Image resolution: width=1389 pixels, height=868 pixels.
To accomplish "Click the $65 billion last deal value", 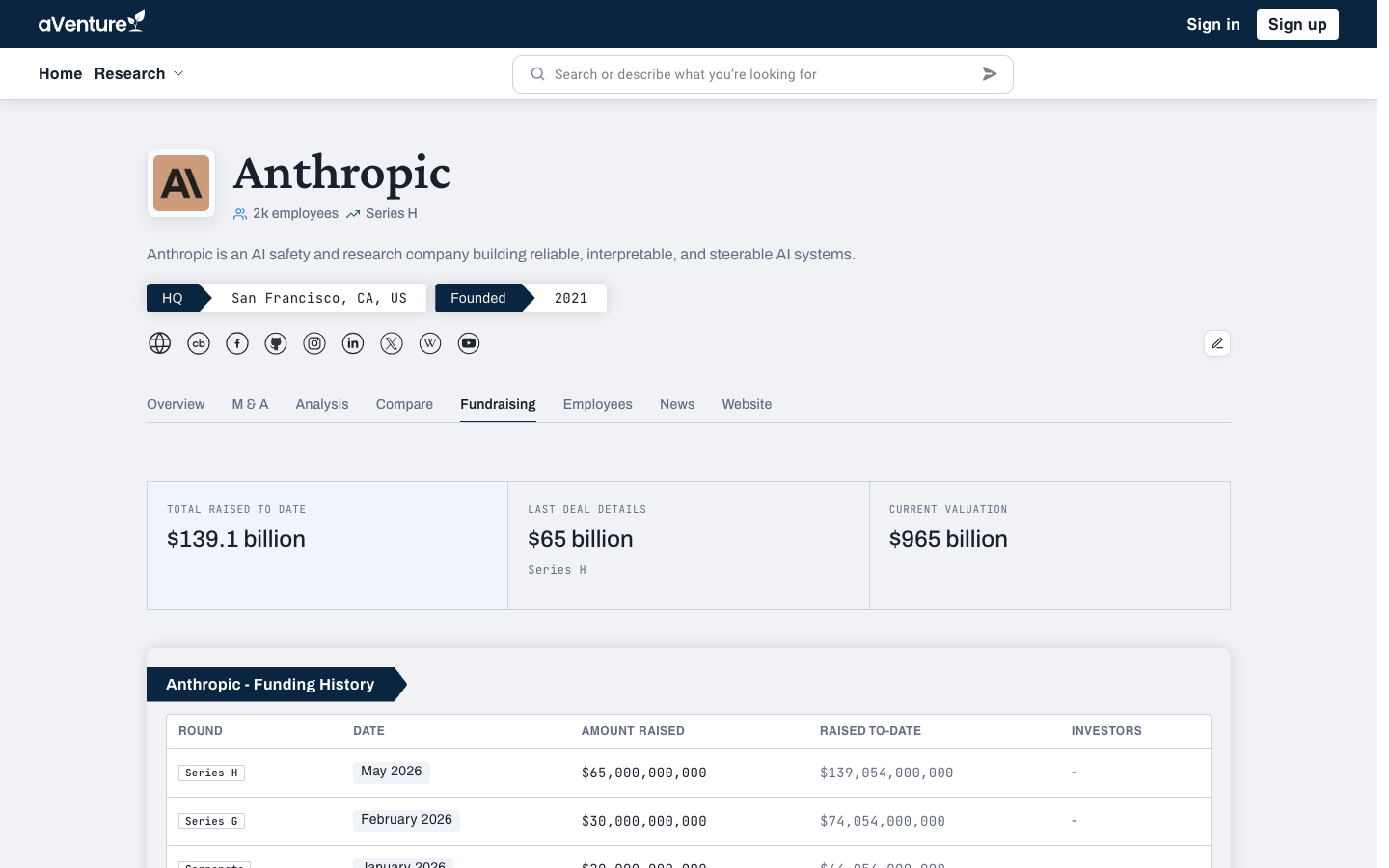I will 581,539.
